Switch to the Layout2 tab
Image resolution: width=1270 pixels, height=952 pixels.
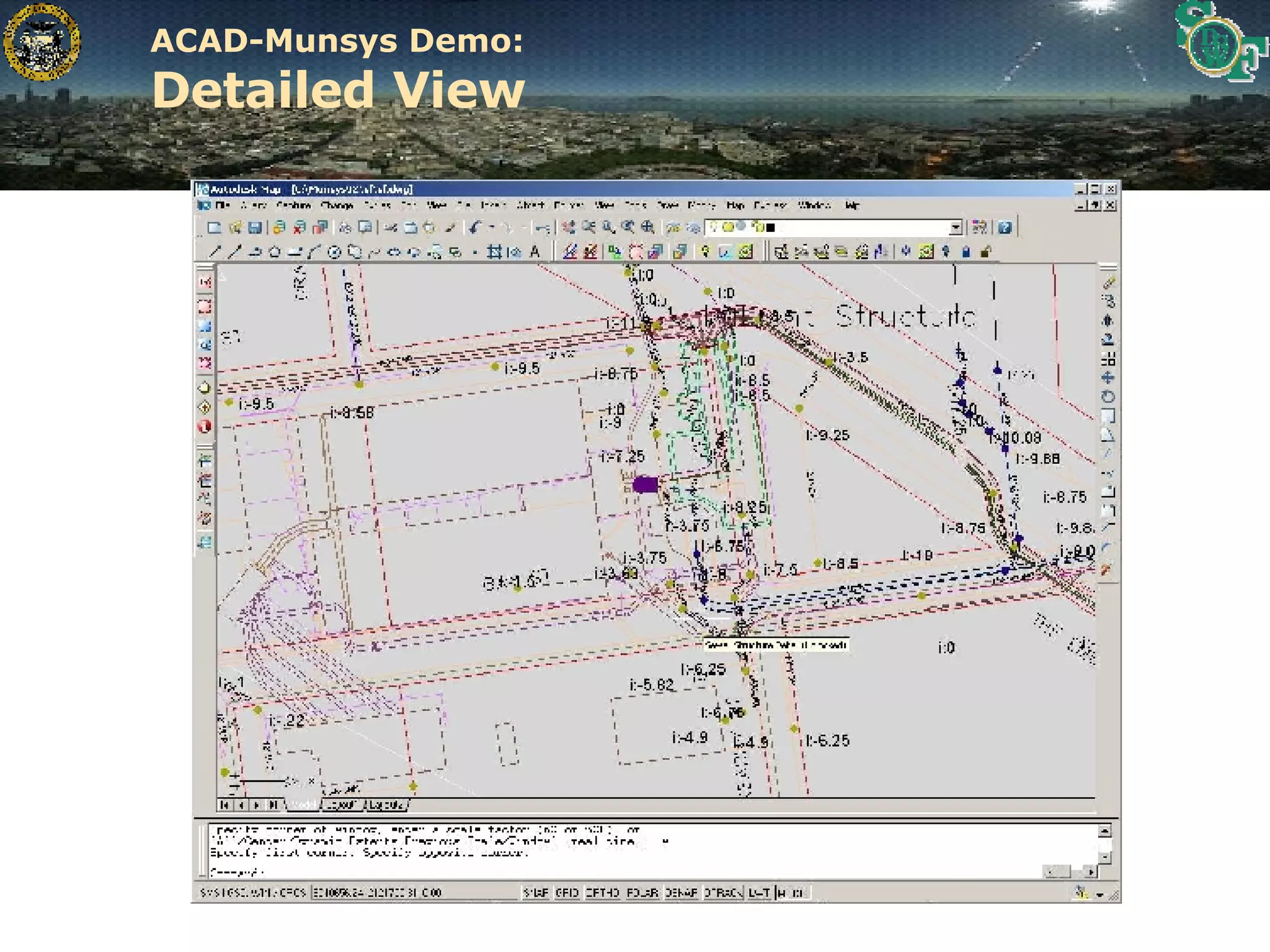[x=386, y=804]
